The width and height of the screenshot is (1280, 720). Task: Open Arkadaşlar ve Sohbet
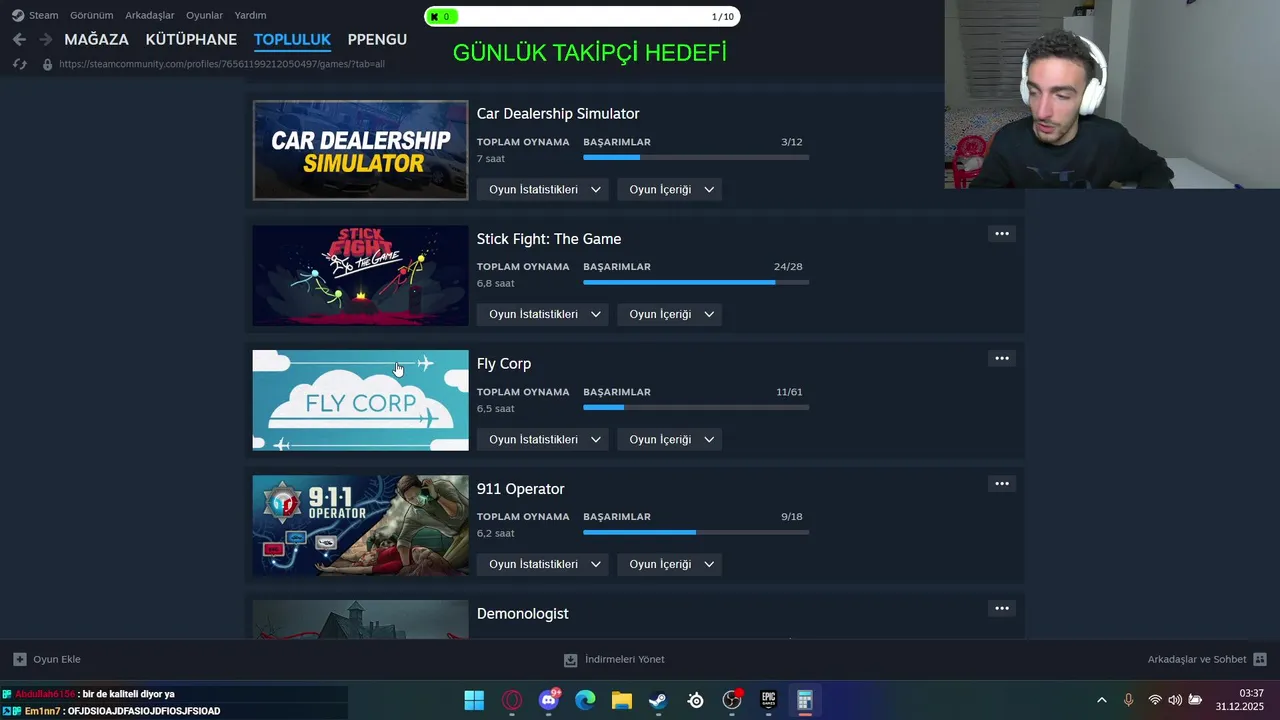click(1207, 659)
